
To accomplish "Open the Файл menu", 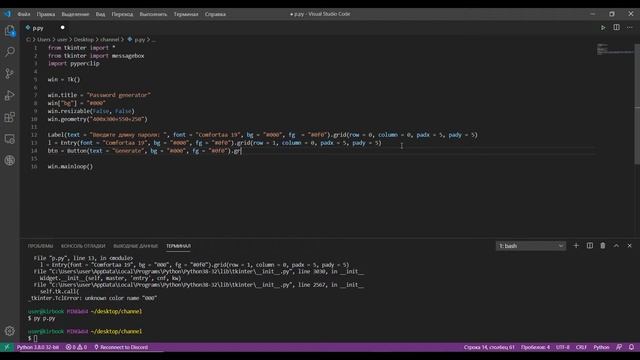I will (x=24, y=14).
